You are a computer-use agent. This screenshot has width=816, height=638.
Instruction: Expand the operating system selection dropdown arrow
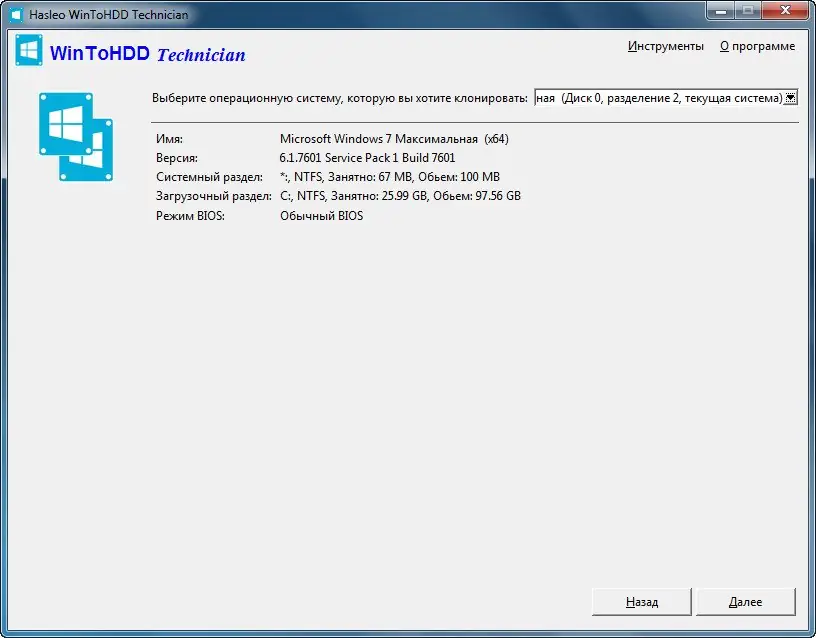790,98
